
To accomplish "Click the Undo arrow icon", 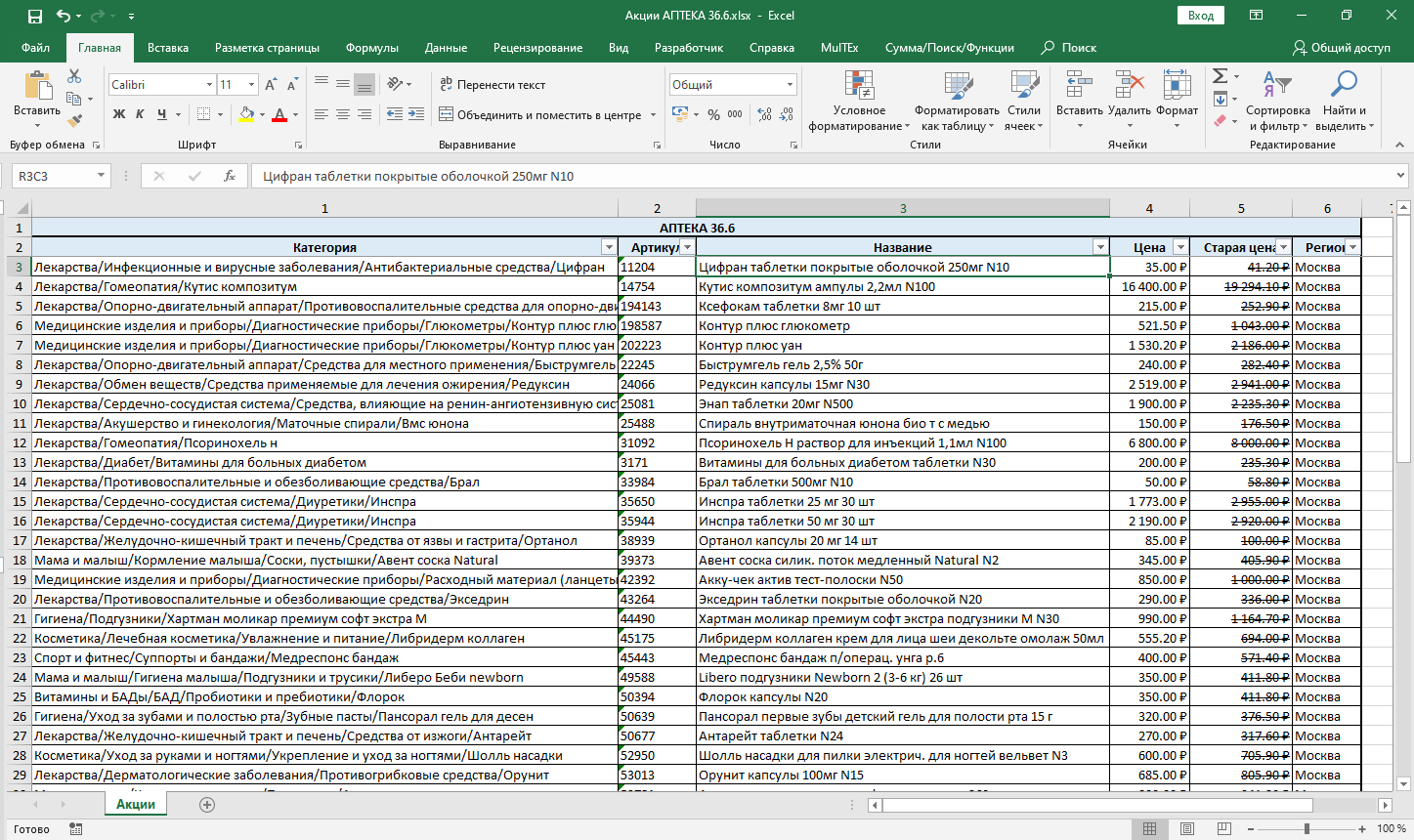I will tap(64, 16).
